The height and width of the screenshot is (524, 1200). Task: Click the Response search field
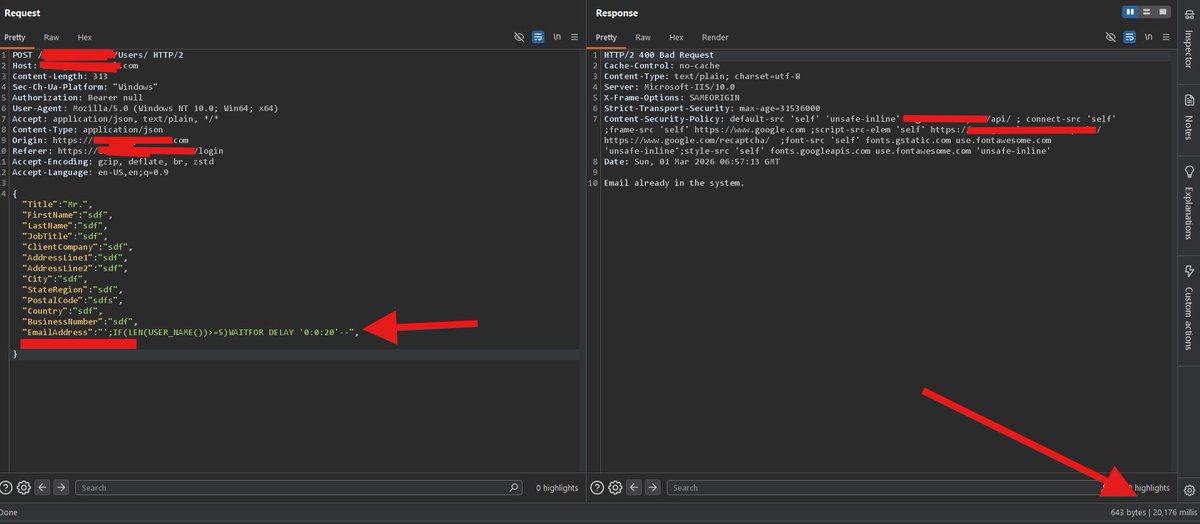pos(890,488)
